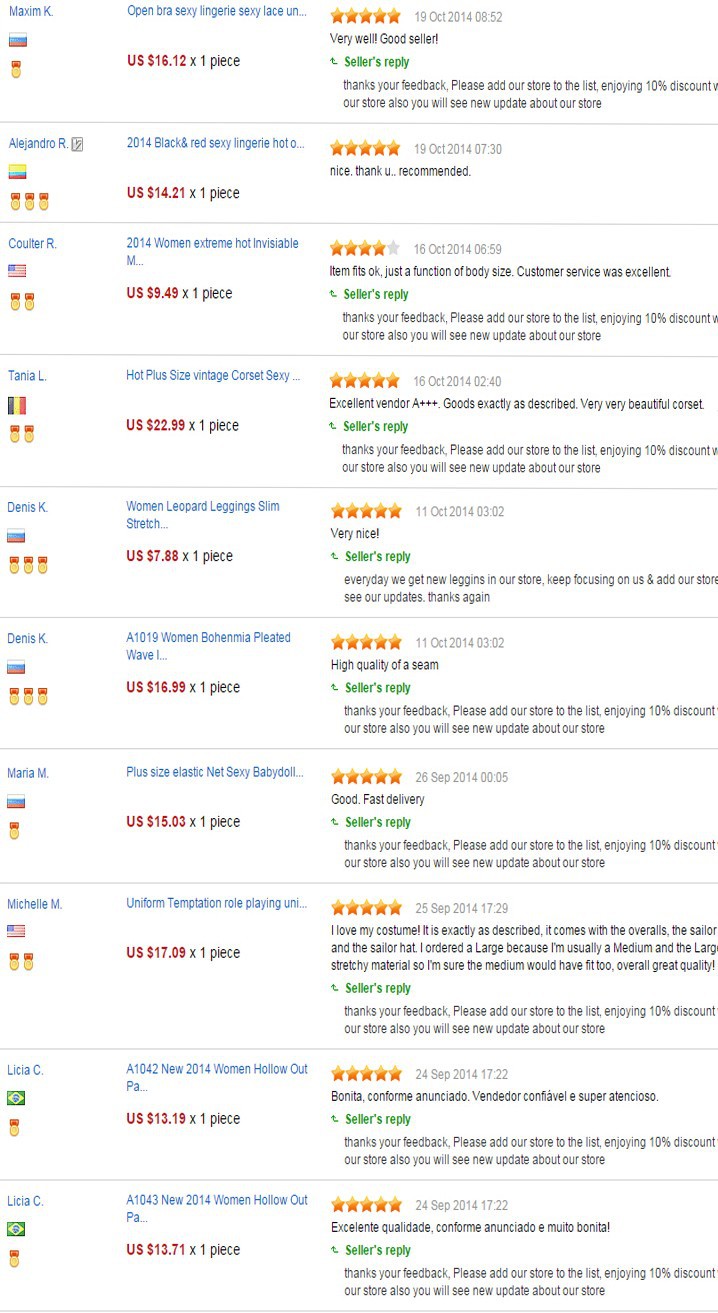
Task: Click the US flag under Michelle M.
Action: pos(16,931)
